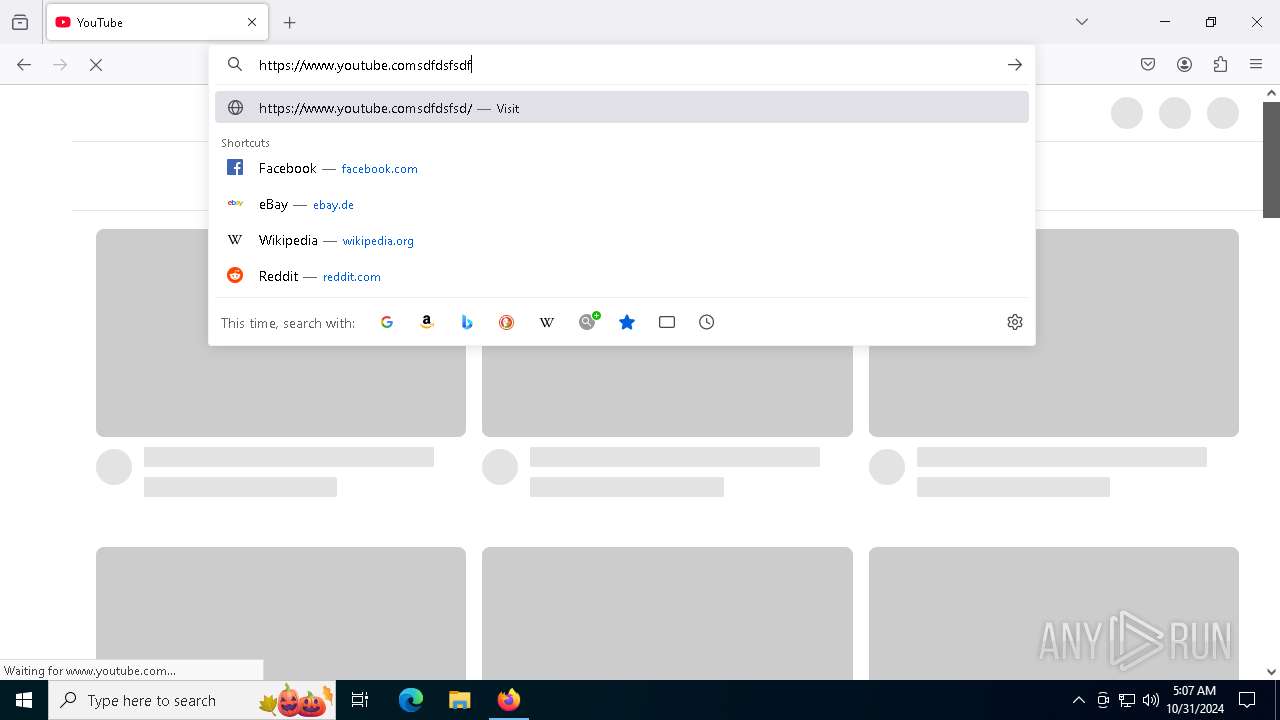Search with Wikipedia this time

tap(547, 322)
